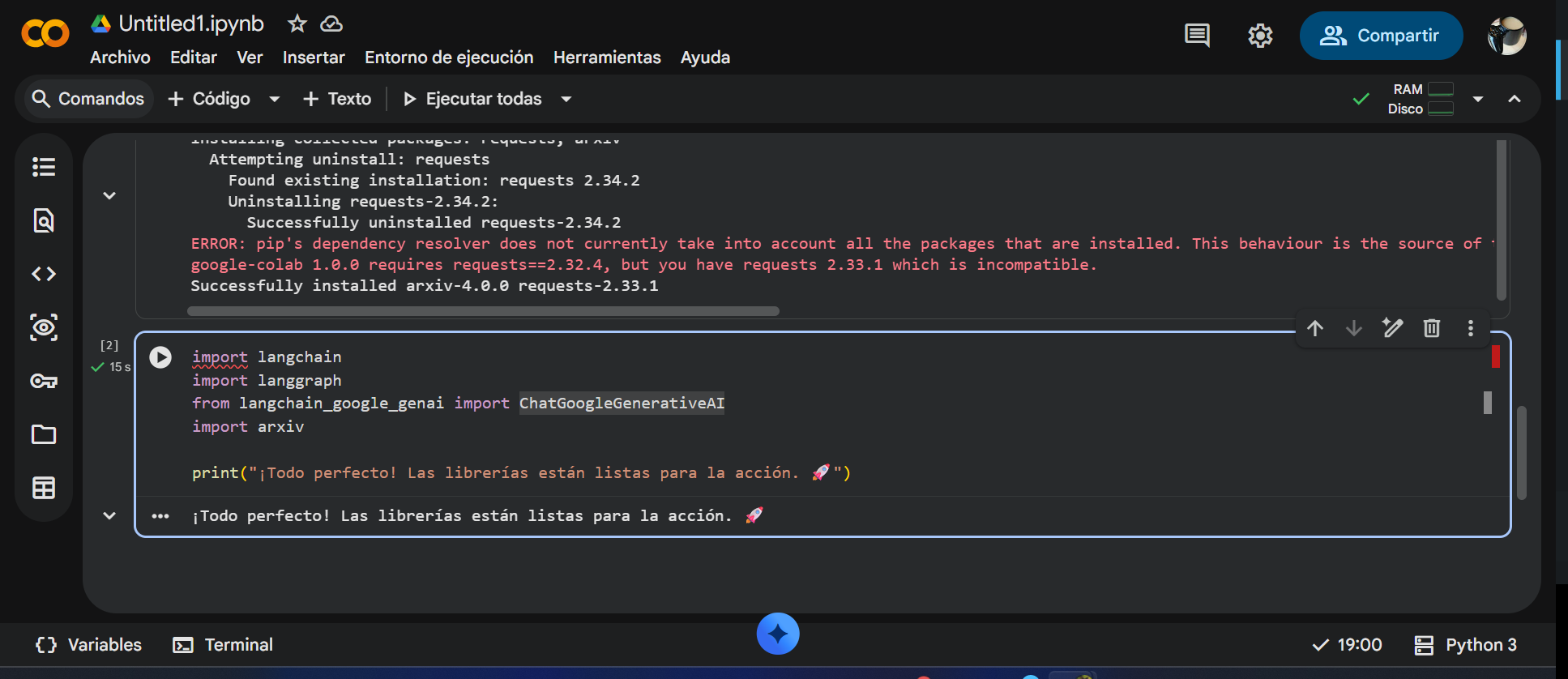Delete the current cell with trash icon
The image size is (1568, 679).
coord(1432,328)
